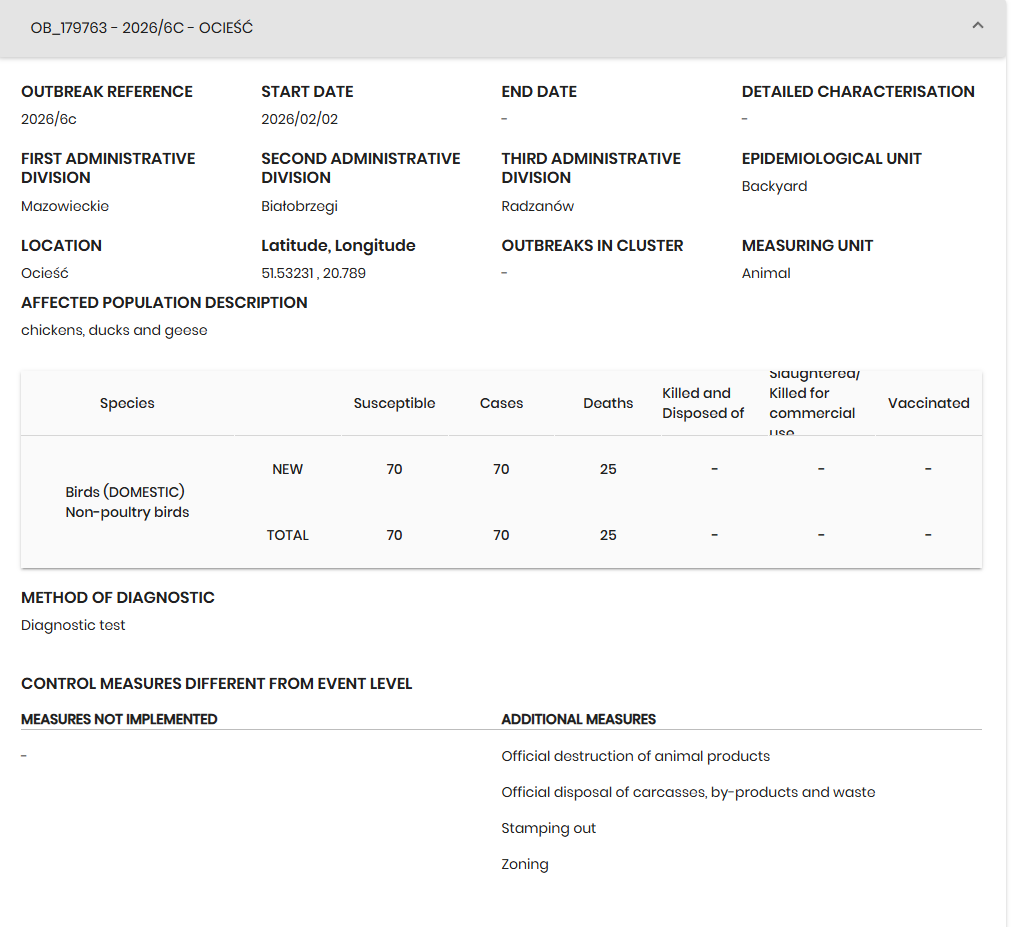Click the Stamping out measure
Screen dimensions: 1016x927
pos(548,828)
